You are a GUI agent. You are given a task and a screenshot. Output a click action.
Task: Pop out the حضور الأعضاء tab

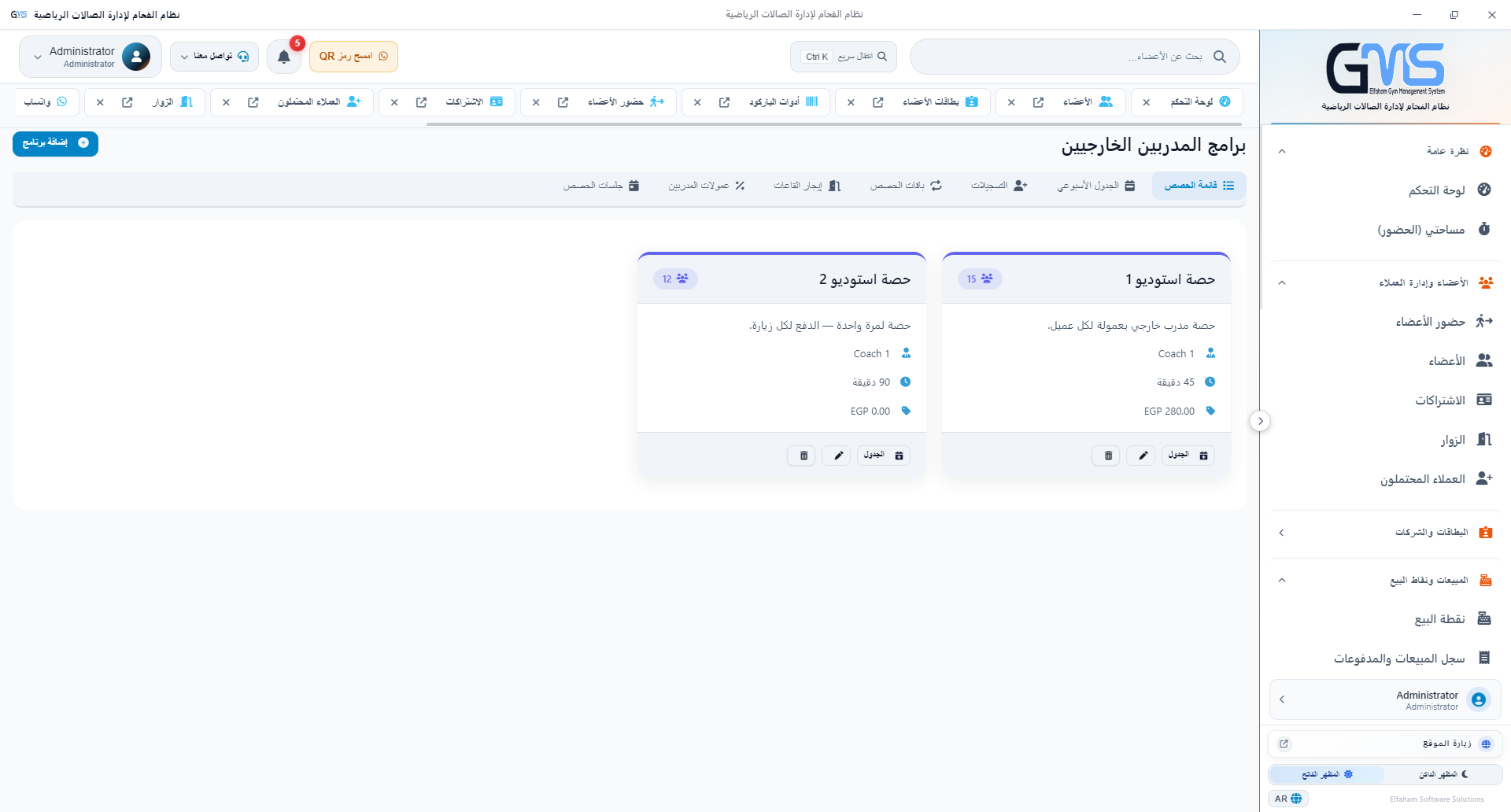coord(563,102)
